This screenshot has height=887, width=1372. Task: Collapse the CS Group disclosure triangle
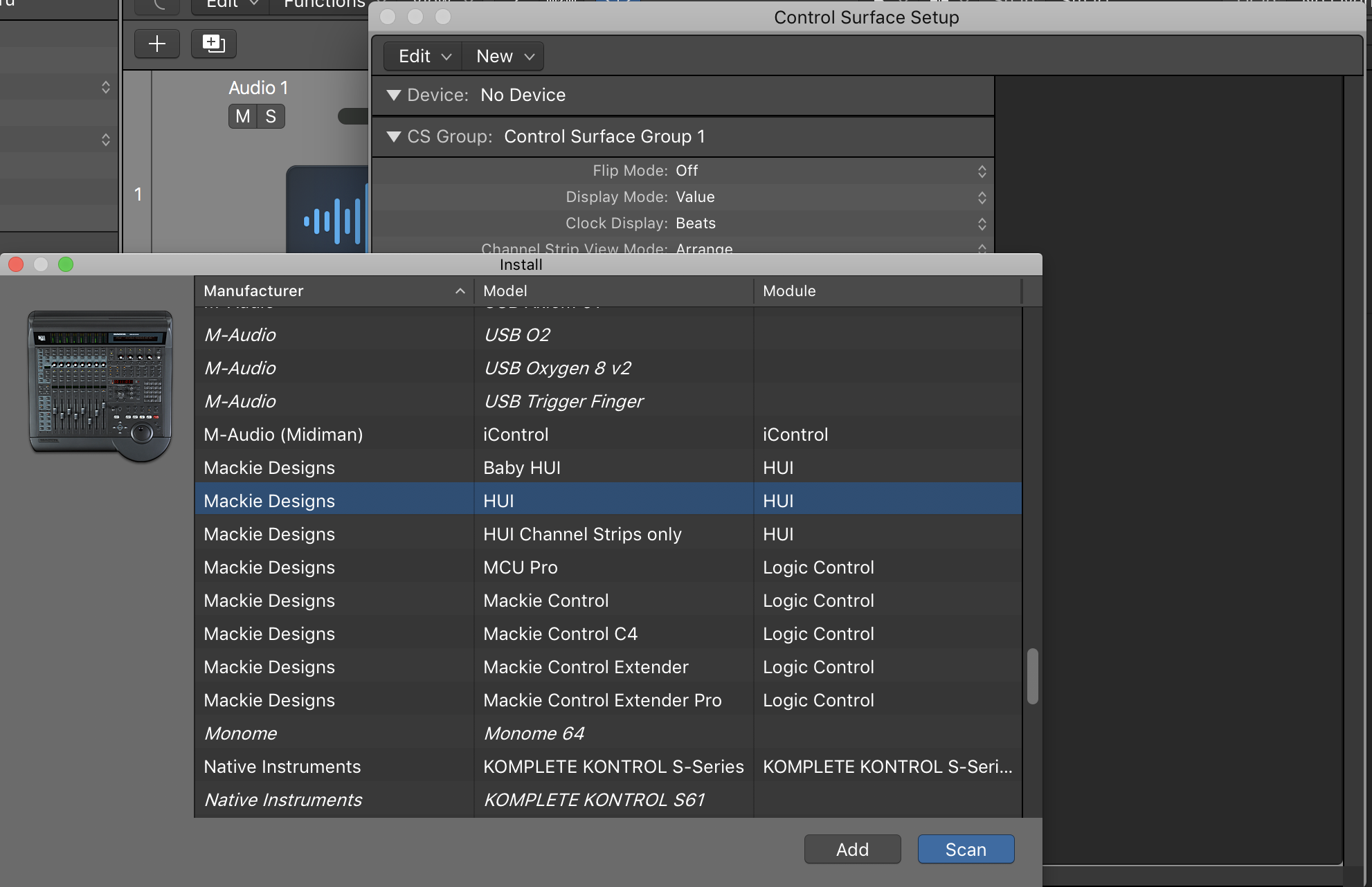point(394,136)
